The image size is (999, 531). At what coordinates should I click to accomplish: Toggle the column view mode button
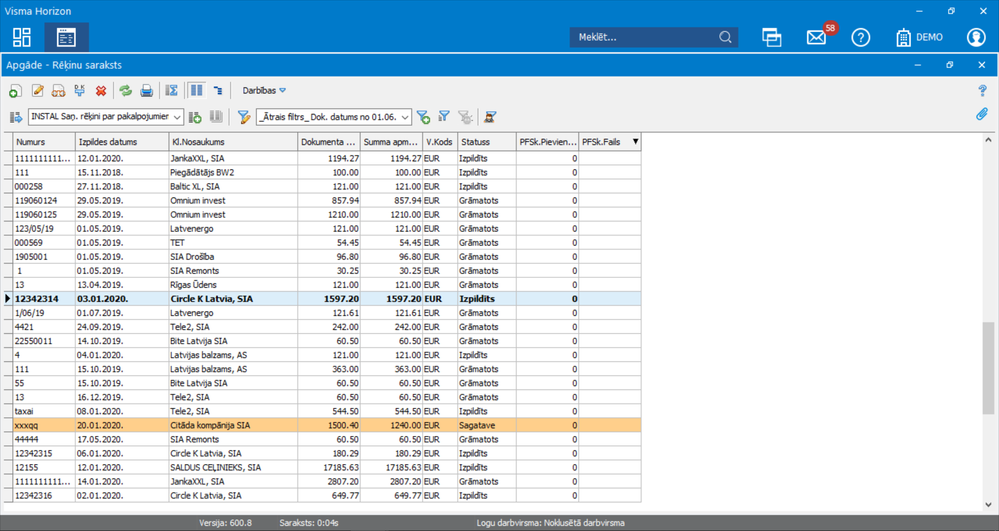pyautogui.click(x=197, y=91)
